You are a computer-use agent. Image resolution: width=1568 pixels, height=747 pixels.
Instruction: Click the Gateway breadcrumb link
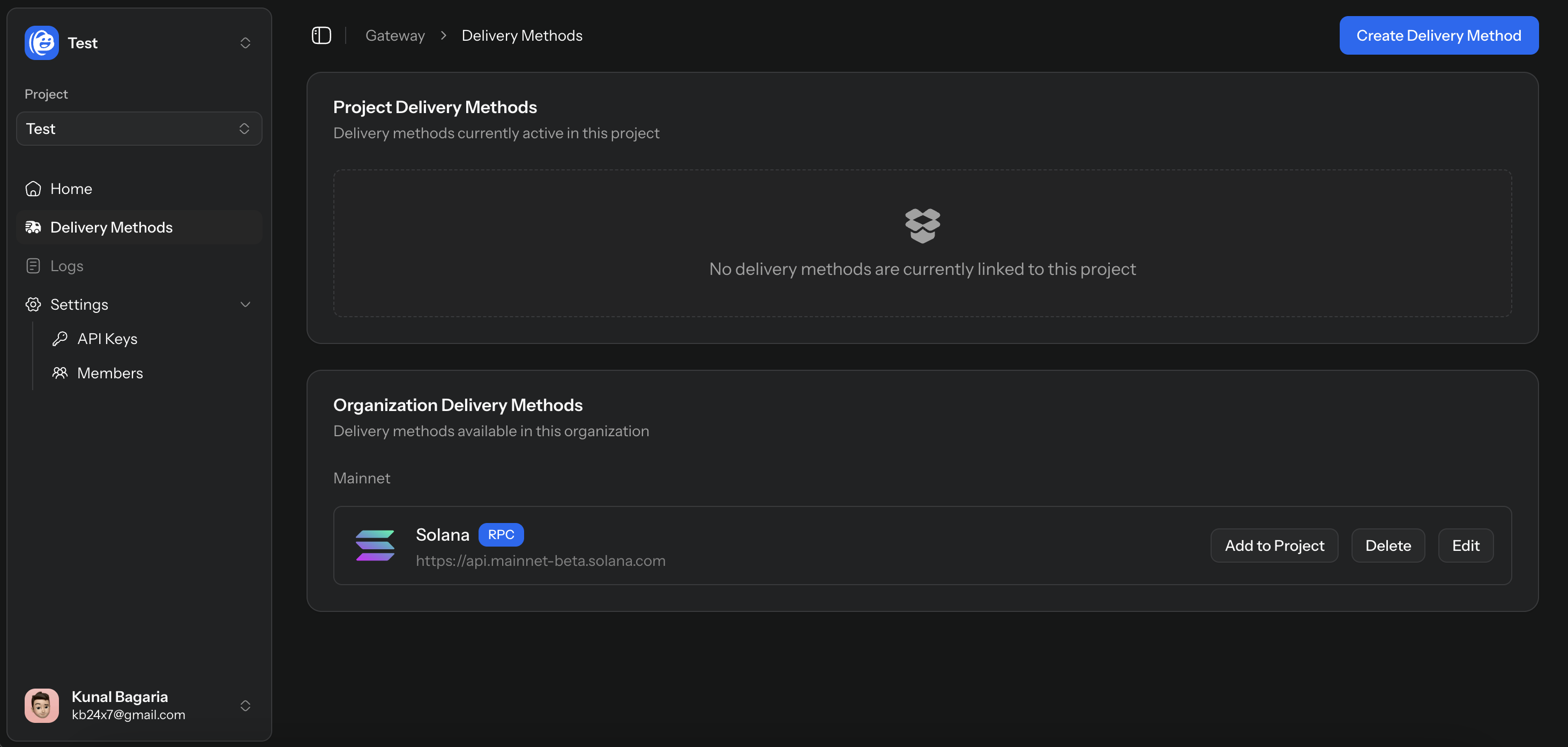pos(394,35)
